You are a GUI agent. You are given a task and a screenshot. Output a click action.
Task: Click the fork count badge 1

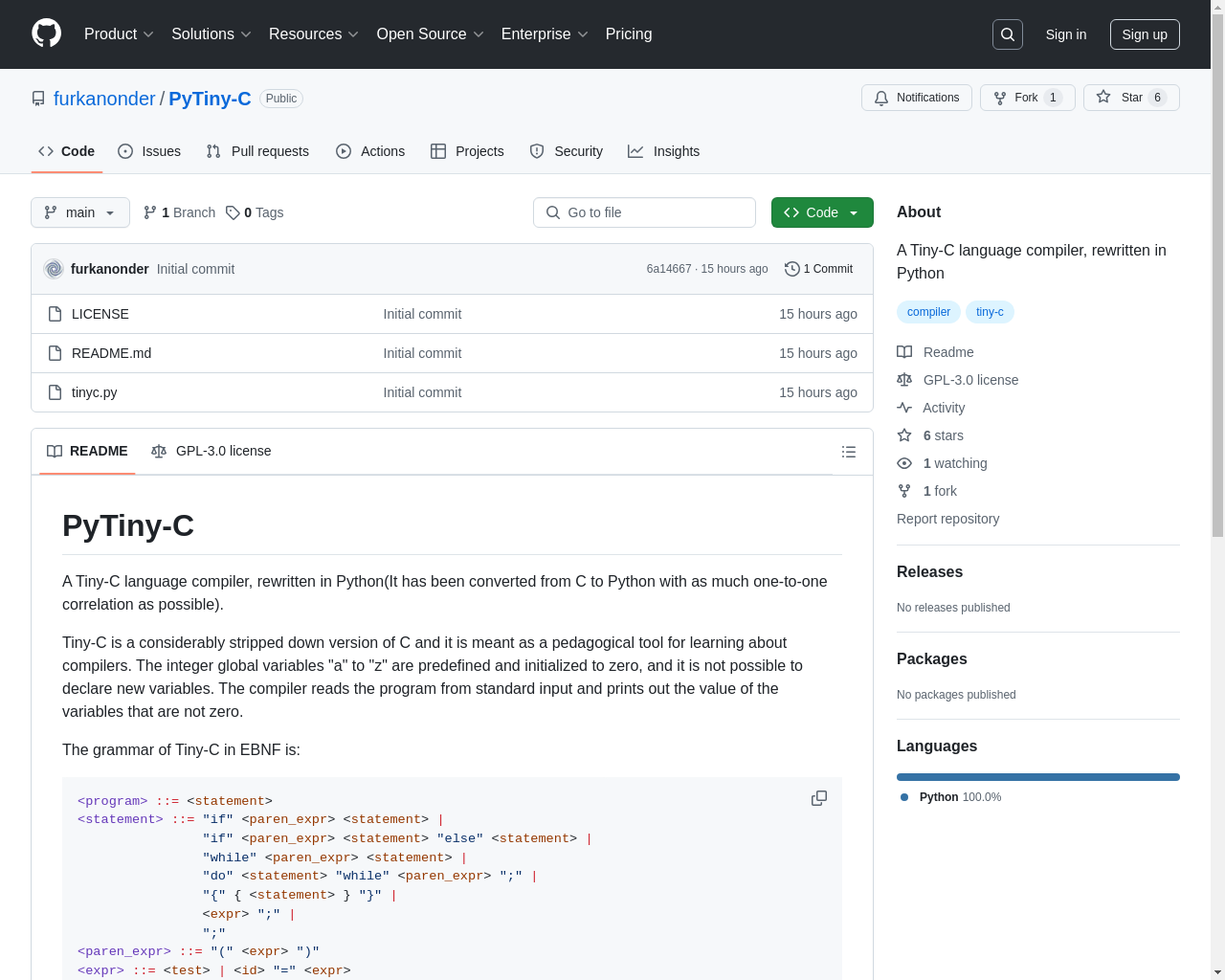click(x=1053, y=98)
